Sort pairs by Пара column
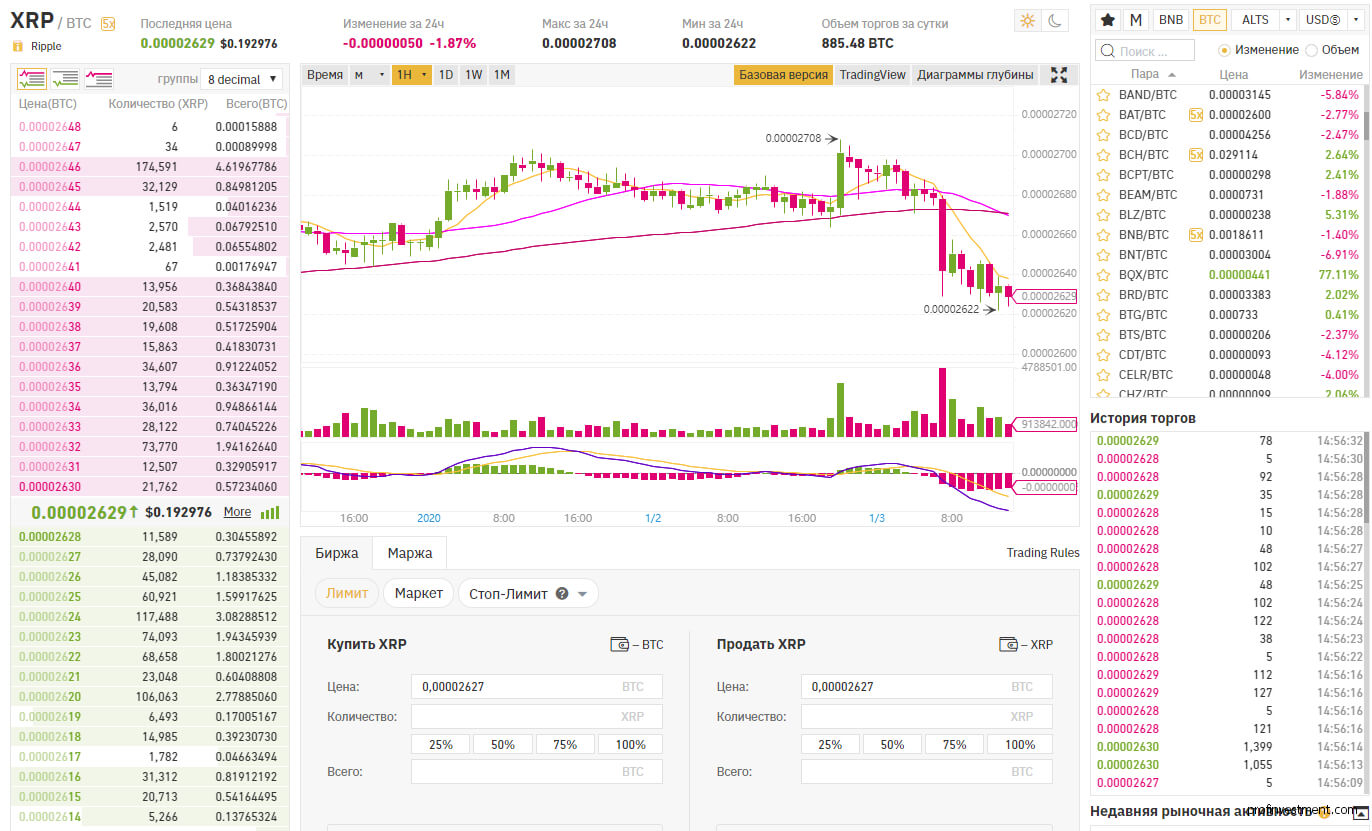Viewport: 1372px width, 831px height. point(1145,75)
